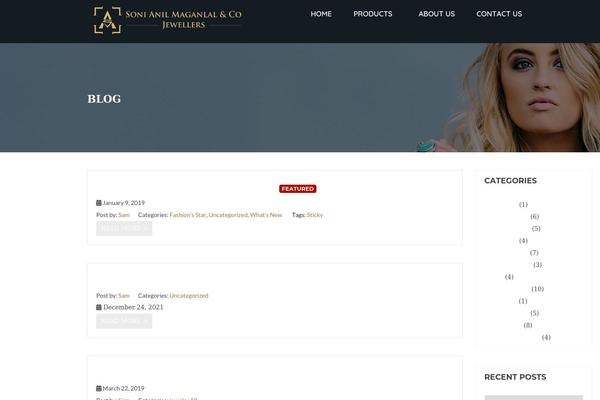
Task: Open the Products menu
Action: coord(373,14)
